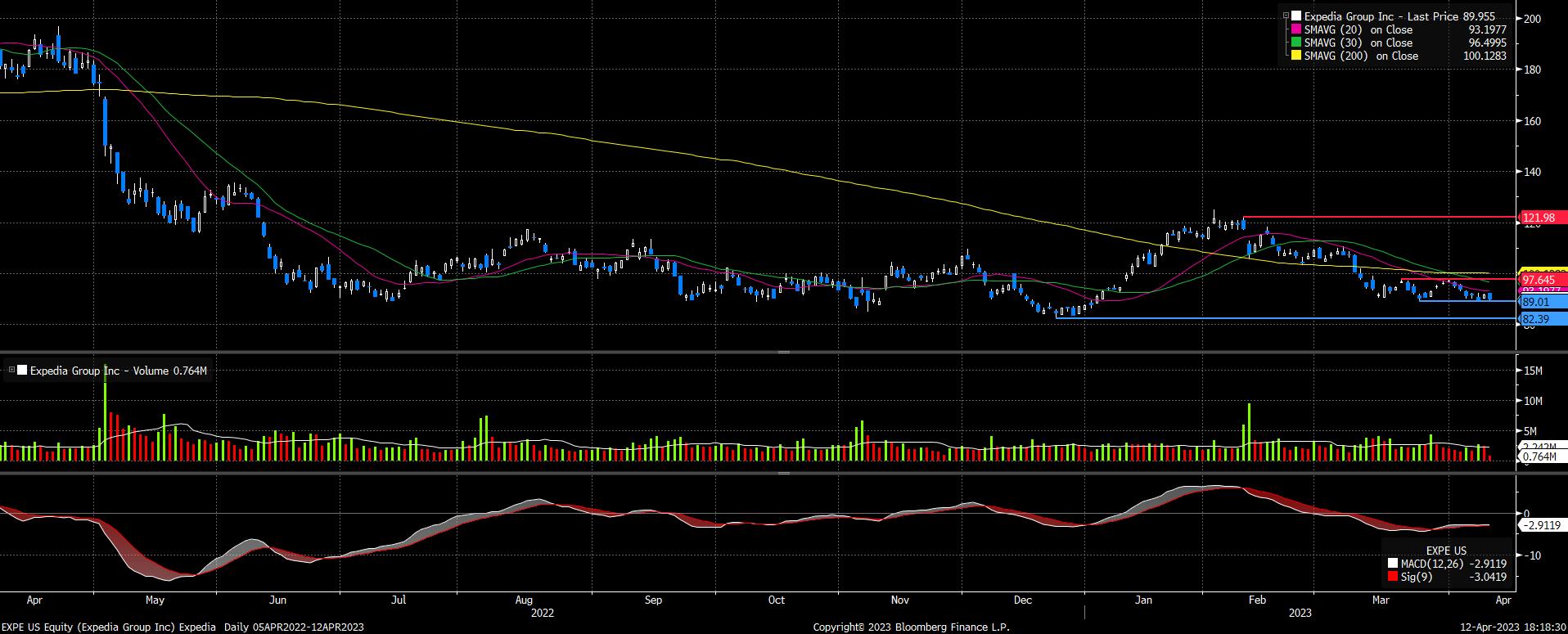Click the 160 price axis label
This screenshot has height=634, width=1568.
click(x=1534, y=121)
